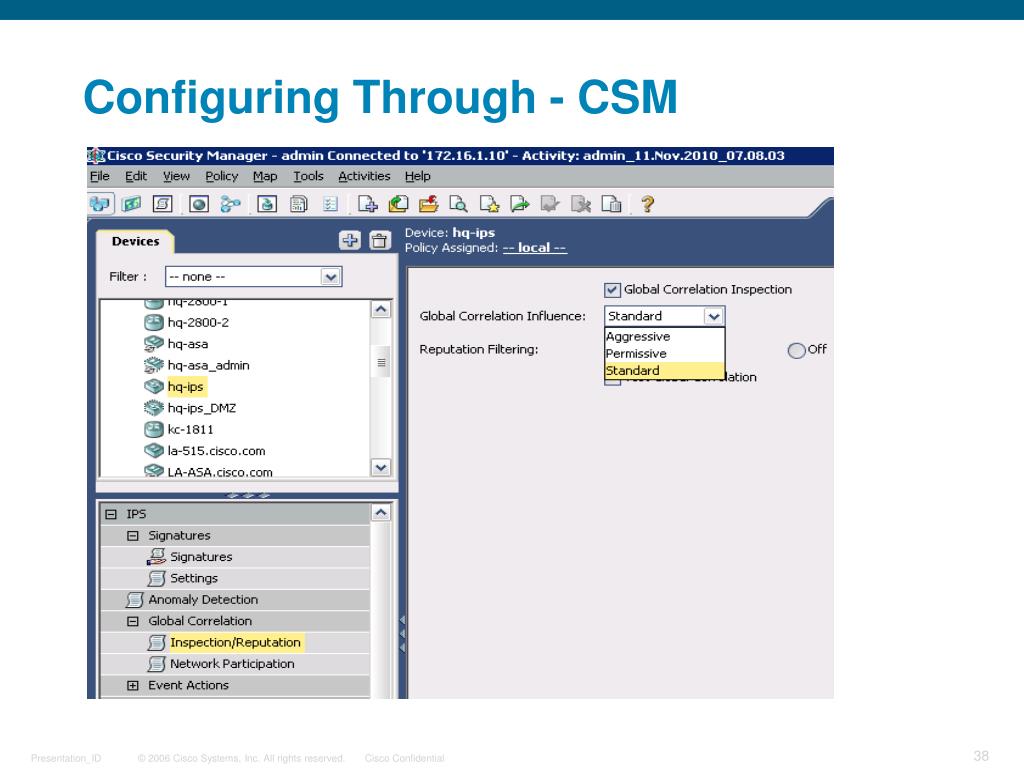The width and height of the screenshot is (1024, 768).
Task: Select hq-asa_admin device
Action: pos(209,365)
